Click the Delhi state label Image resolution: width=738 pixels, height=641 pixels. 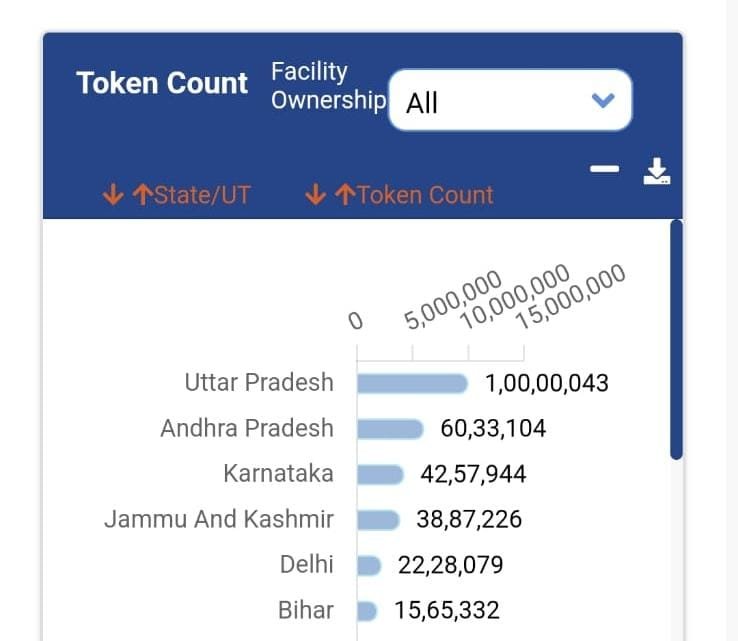click(306, 565)
